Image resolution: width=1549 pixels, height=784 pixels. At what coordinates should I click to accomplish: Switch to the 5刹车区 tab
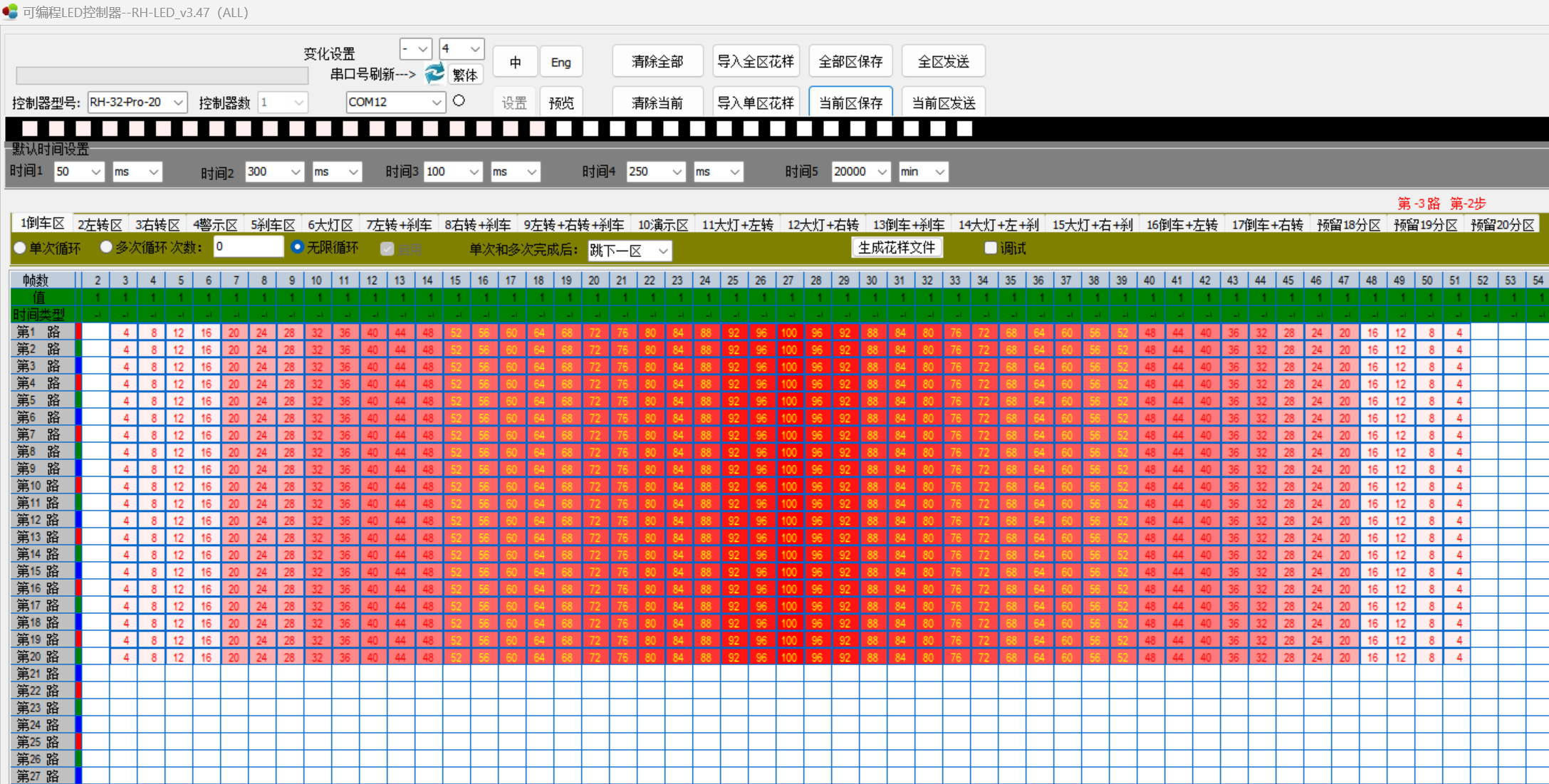272,225
